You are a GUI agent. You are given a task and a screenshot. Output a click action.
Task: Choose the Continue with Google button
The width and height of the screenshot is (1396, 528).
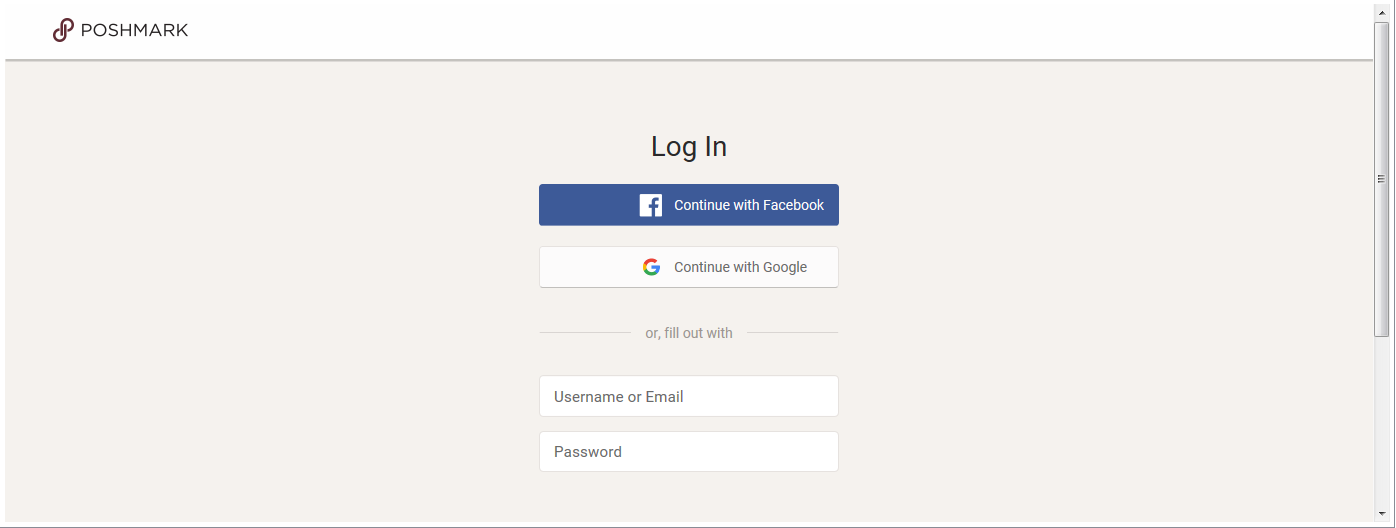coord(689,267)
